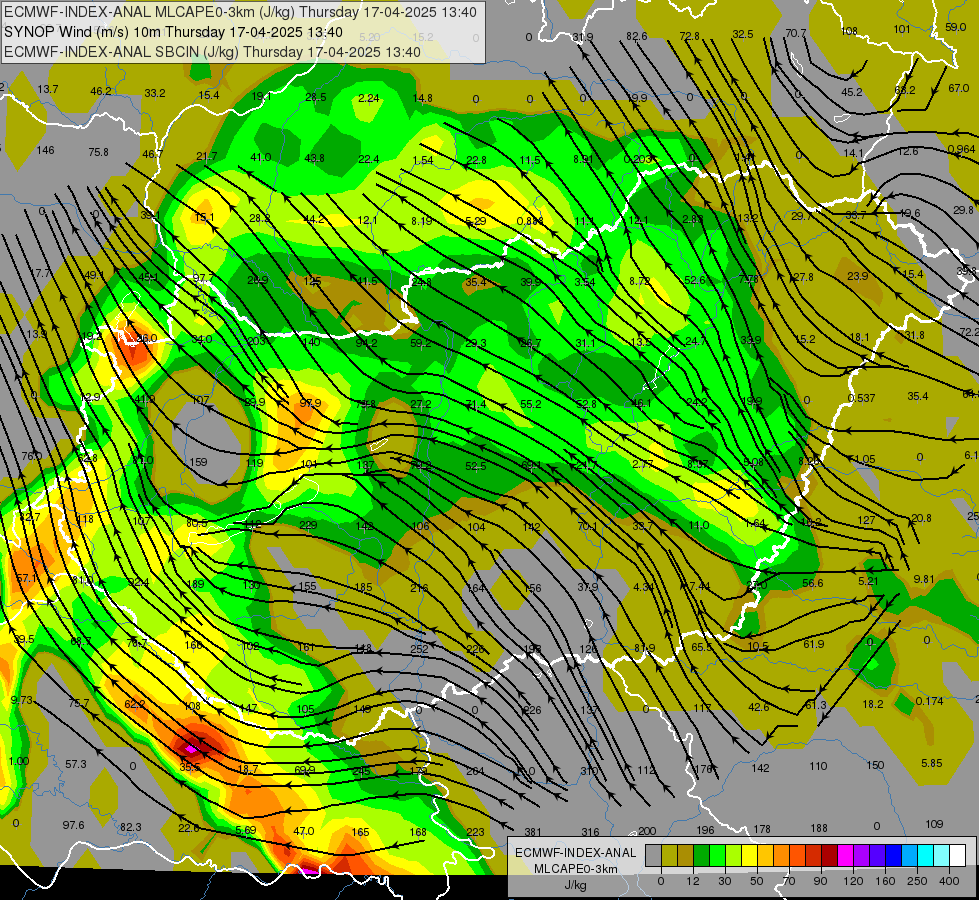This screenshot has height=900, width=979.
Task: Pick the olive swatch right of the 0 tick
Action: coord(669,855)
